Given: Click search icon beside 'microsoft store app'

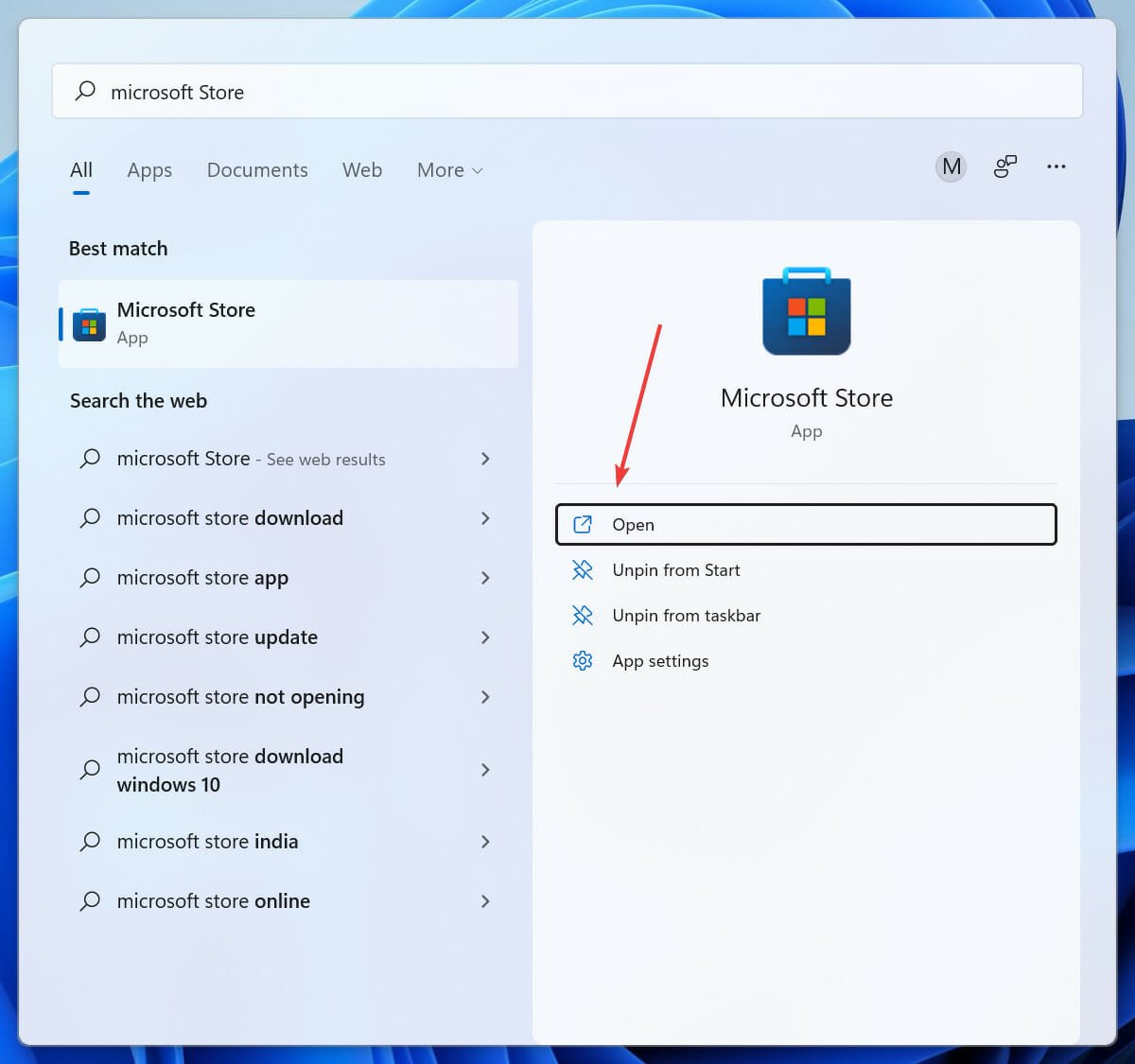Looking at the screenshot, I should click(90, 578).
